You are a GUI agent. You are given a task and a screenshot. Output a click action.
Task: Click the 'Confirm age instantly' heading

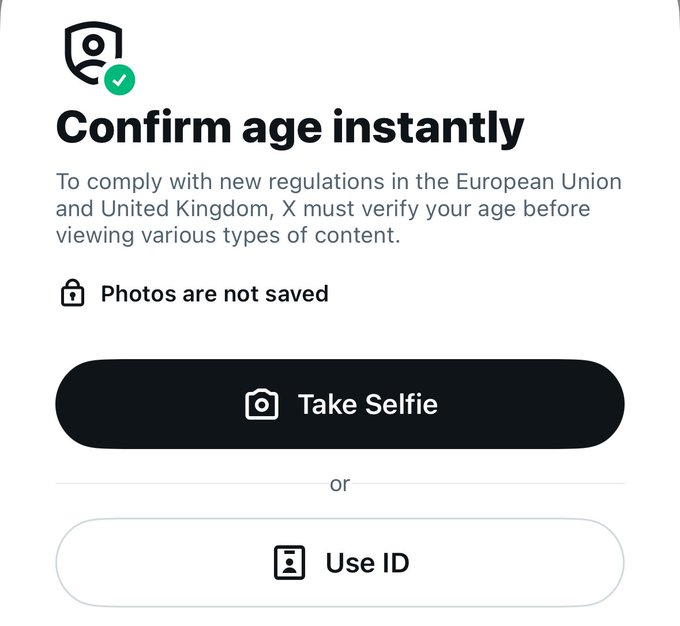[x=290, y=128]
